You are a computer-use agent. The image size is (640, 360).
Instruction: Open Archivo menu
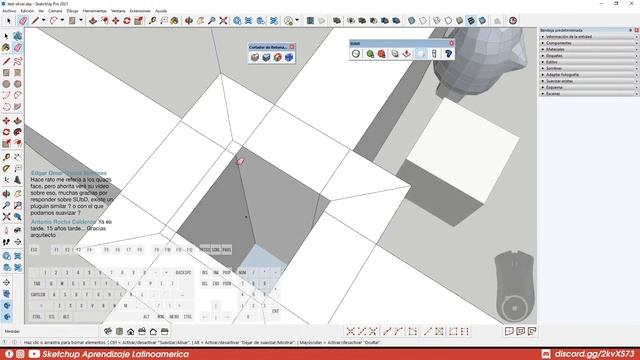[x=9, y=11]
